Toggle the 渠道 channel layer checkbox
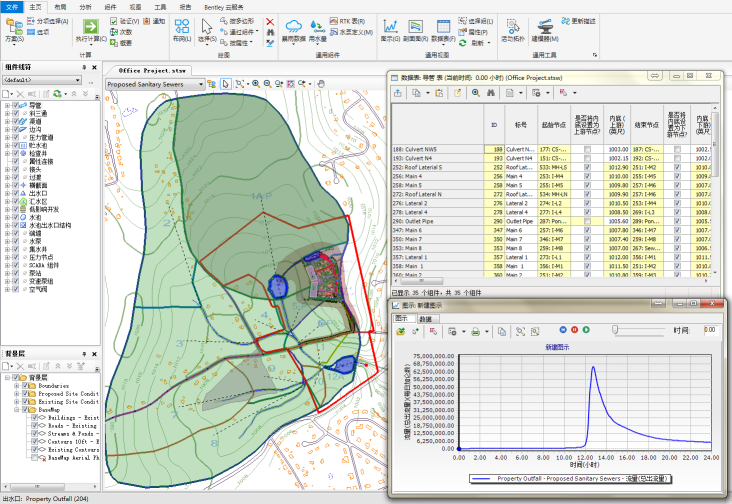The image size is (732, 504). pyautogui.click(x=16, y=121)
